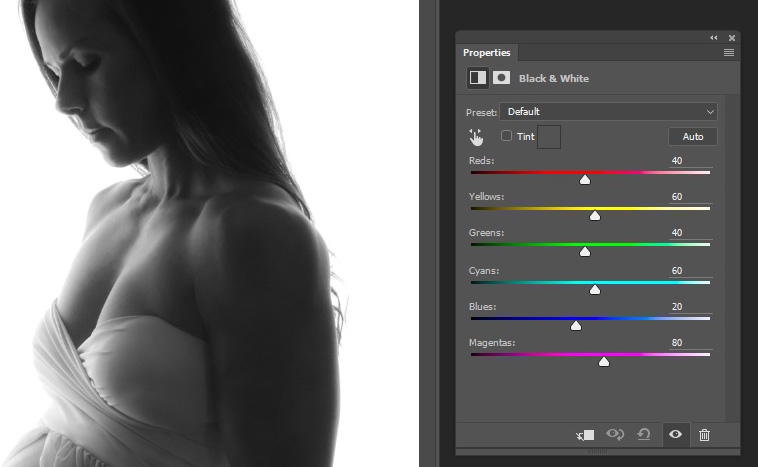Open the Preset dropdown showing Default
Image resolution: width=758 pixels, height=467 pixels.
608,112
